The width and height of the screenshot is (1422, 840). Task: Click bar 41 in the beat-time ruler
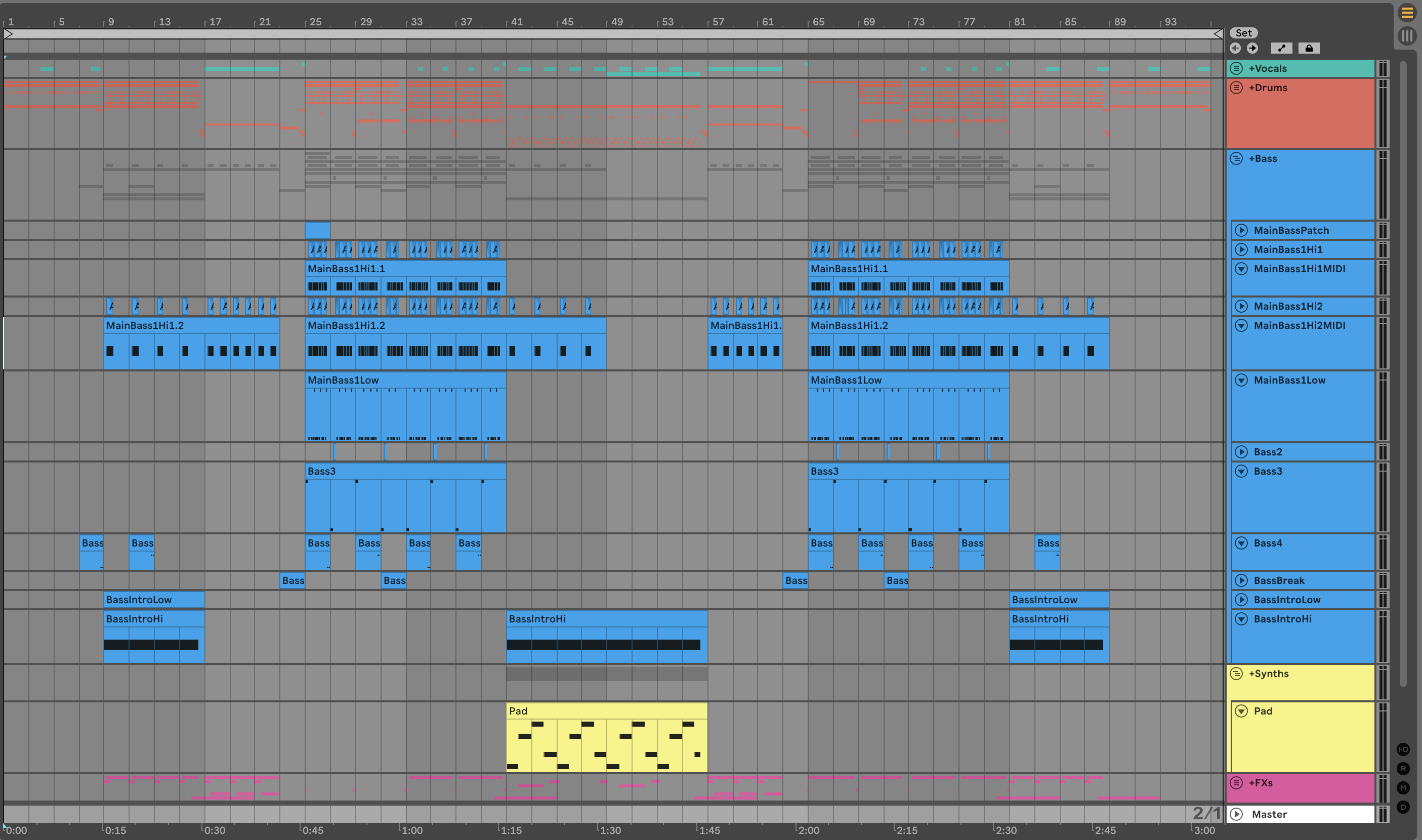pyautogui.click(x=516, y=22)
